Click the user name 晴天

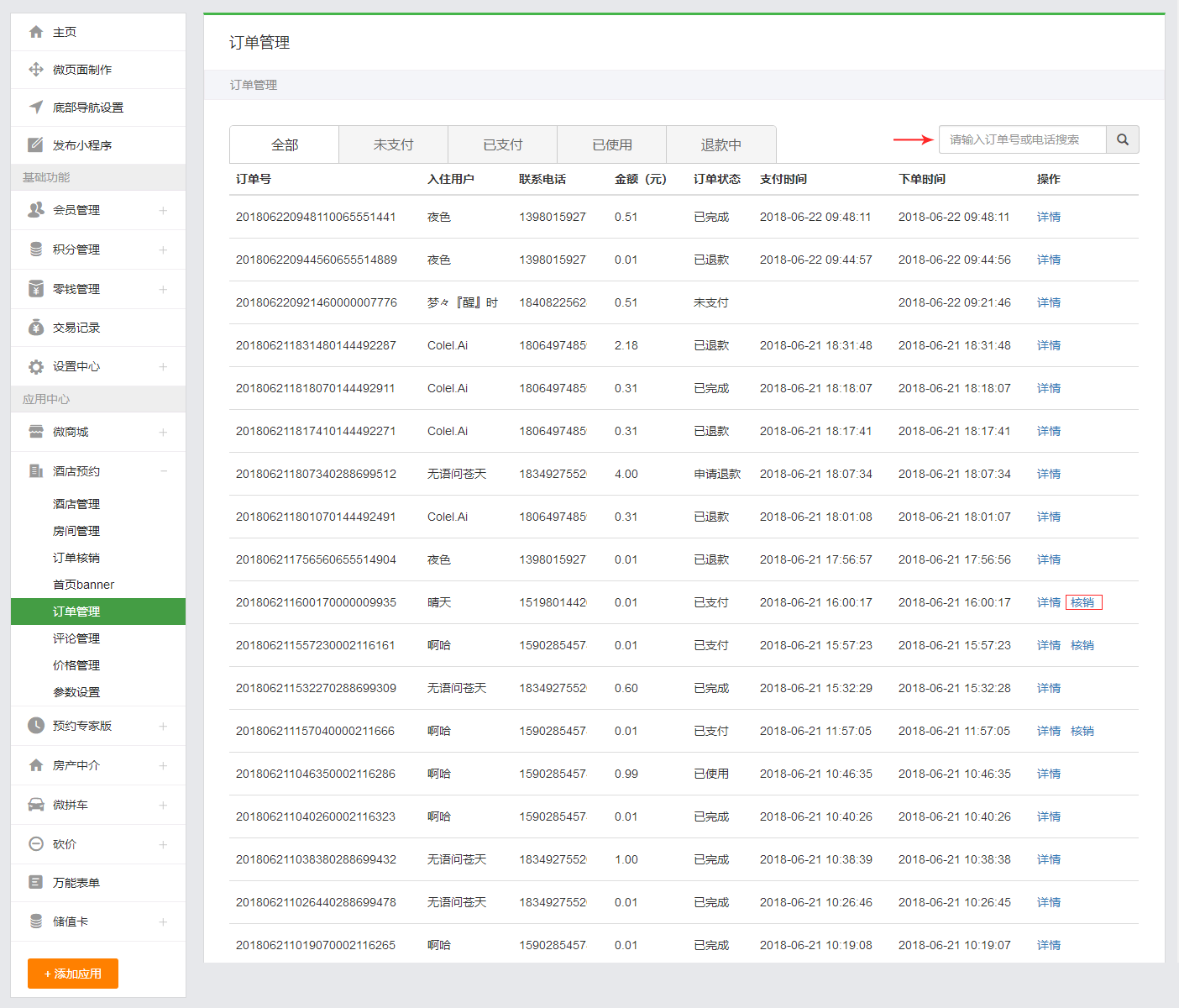[439, 602]
